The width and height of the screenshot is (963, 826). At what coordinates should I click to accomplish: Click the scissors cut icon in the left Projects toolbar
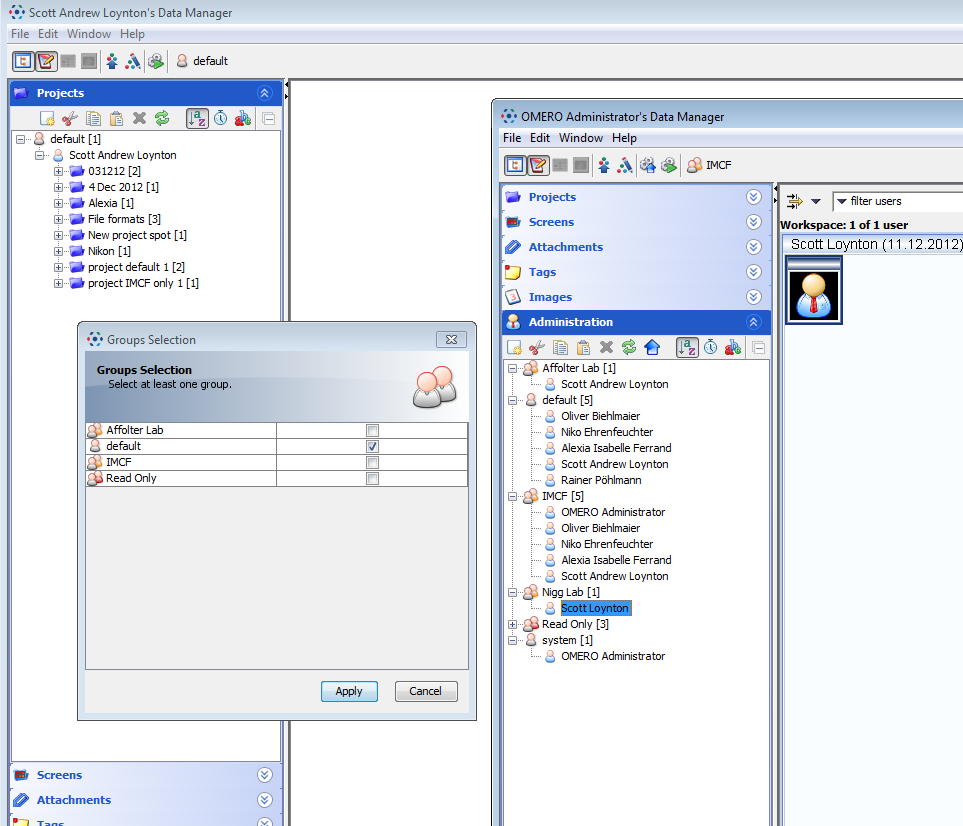(x=70, y=118)
